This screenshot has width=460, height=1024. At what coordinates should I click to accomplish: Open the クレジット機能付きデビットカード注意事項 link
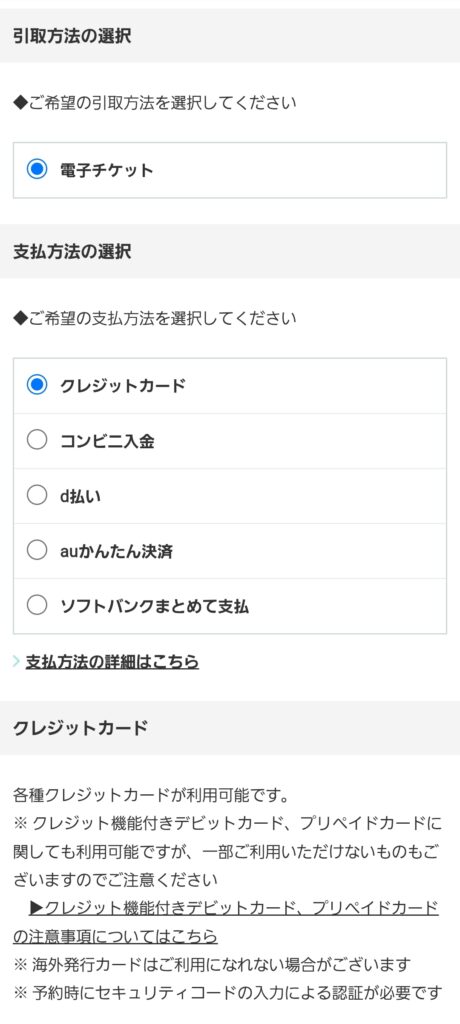[x=225, y=922]
